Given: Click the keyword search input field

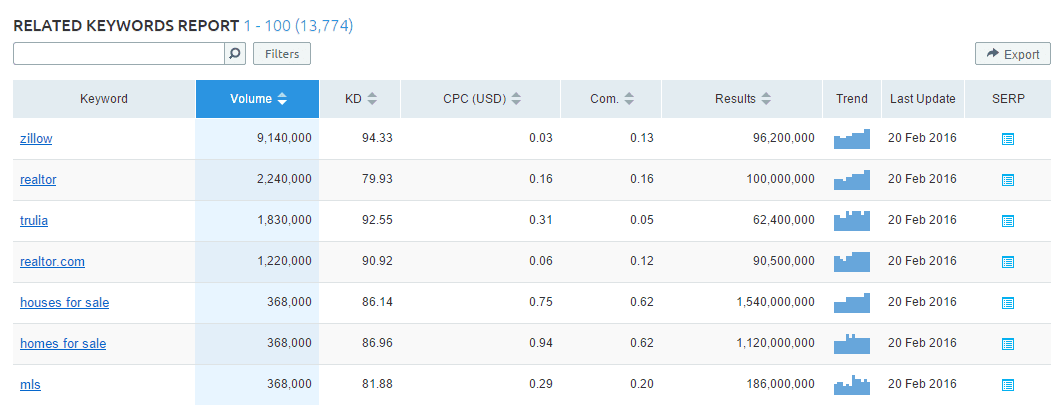Looking at the screenshot, I should tap(118, 53).
